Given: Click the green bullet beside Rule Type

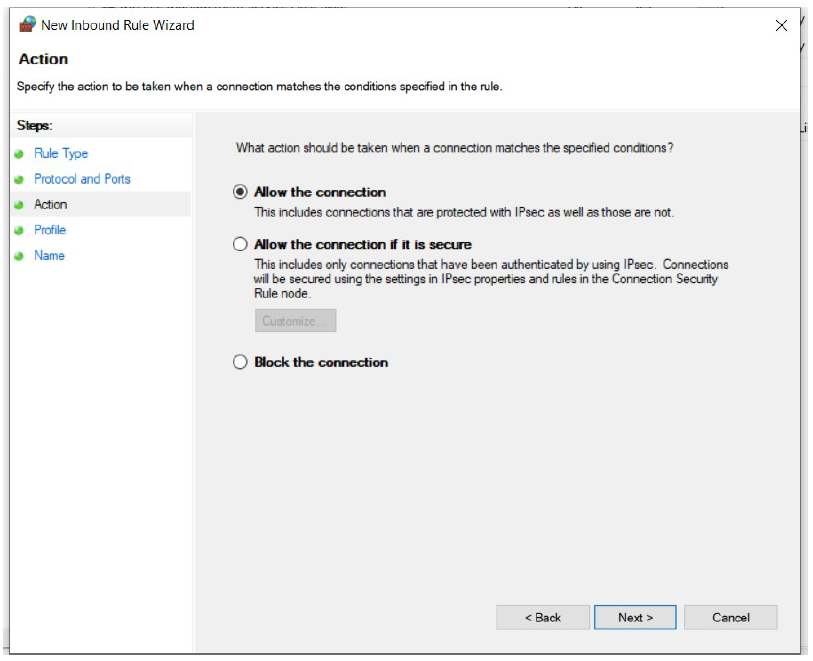Looking at the screenshot, I should coord(19,154).
